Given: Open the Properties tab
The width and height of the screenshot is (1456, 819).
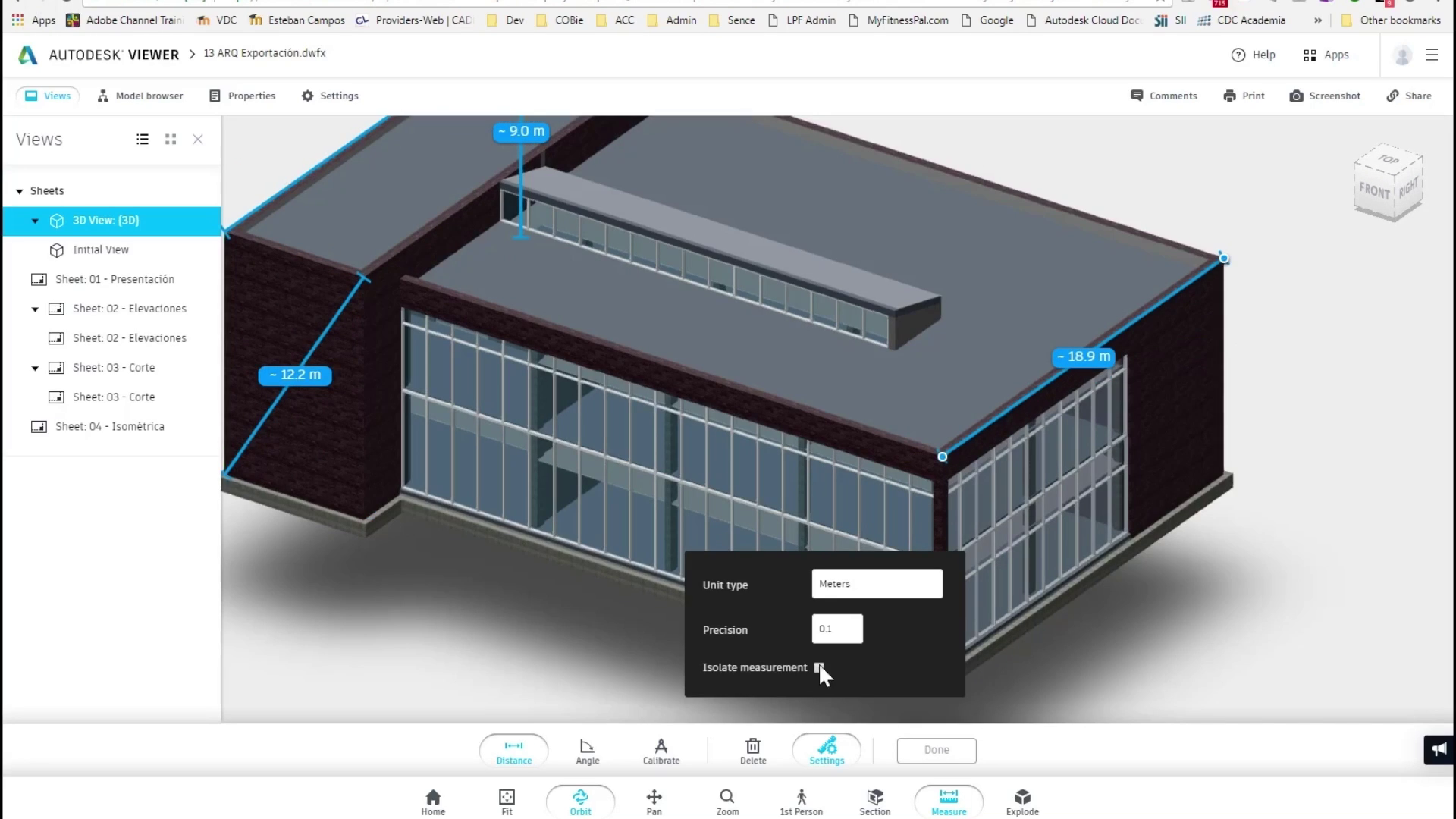Looking at the screenshot, I should tap(243, 96).
